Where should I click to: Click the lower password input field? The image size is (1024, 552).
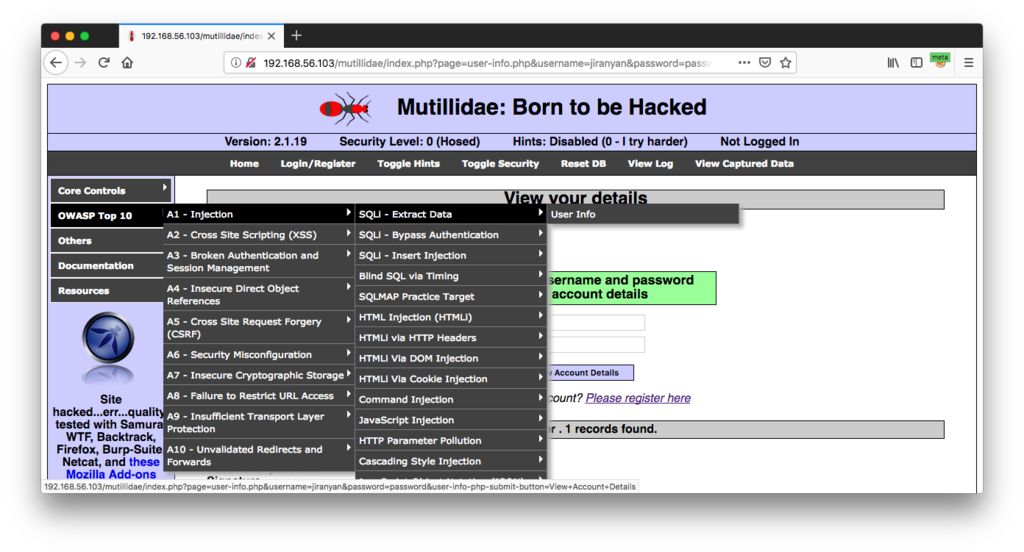point(596,344)
